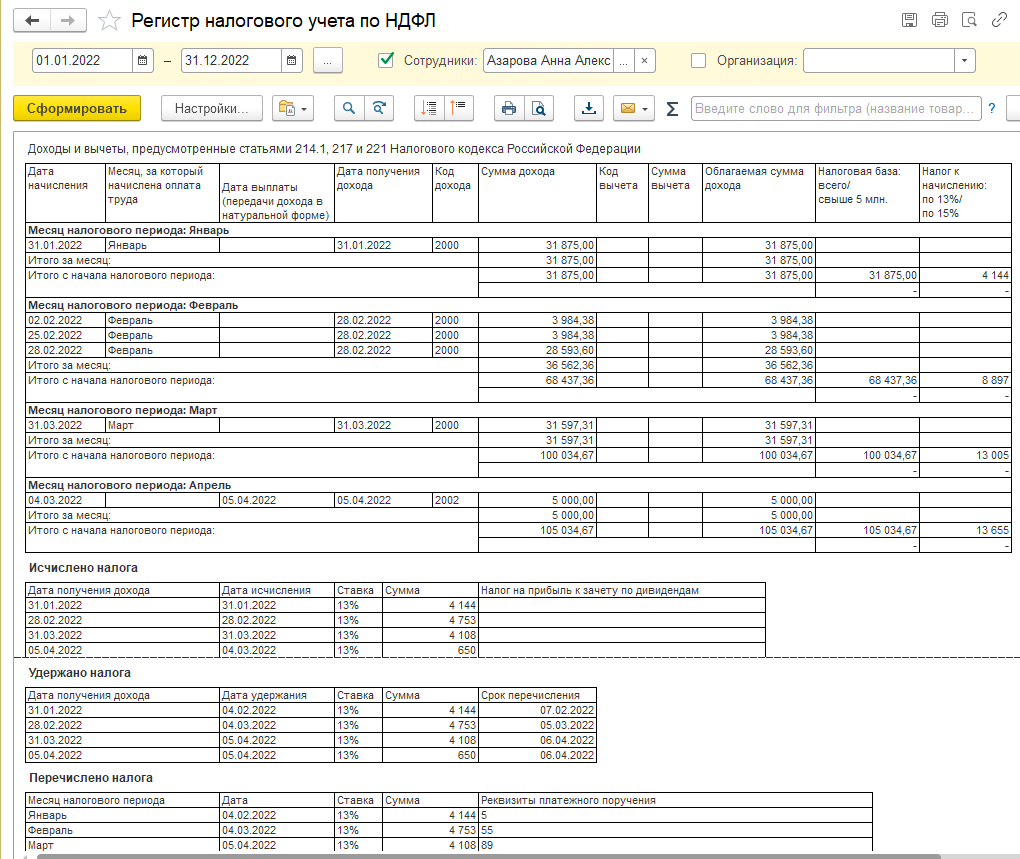Open the Организация dropdown list
The width and height of the screenshot is (1020, 859).
[x=964, y=60]
